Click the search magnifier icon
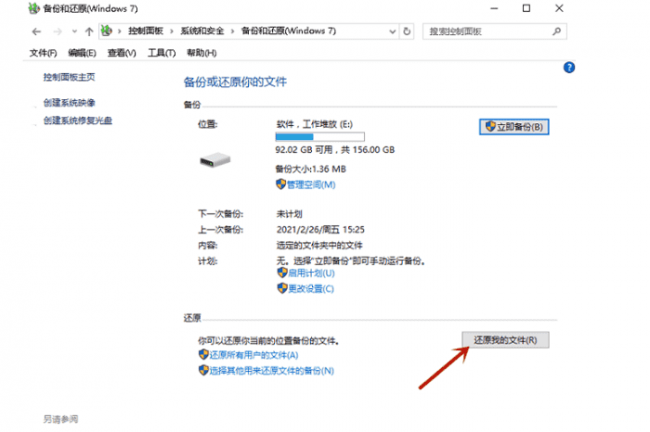 tap(557, 31)
